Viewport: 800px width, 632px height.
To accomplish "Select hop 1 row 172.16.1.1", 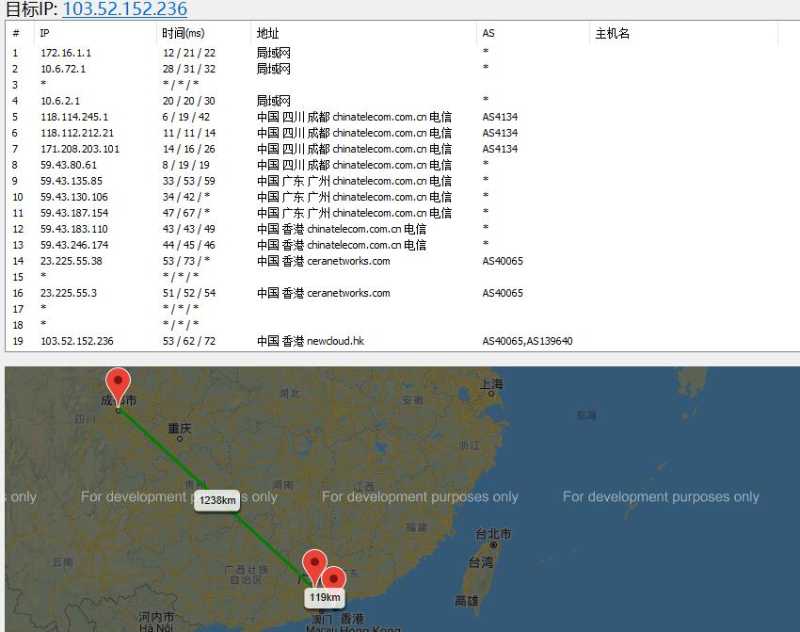I will coord(403,53).
